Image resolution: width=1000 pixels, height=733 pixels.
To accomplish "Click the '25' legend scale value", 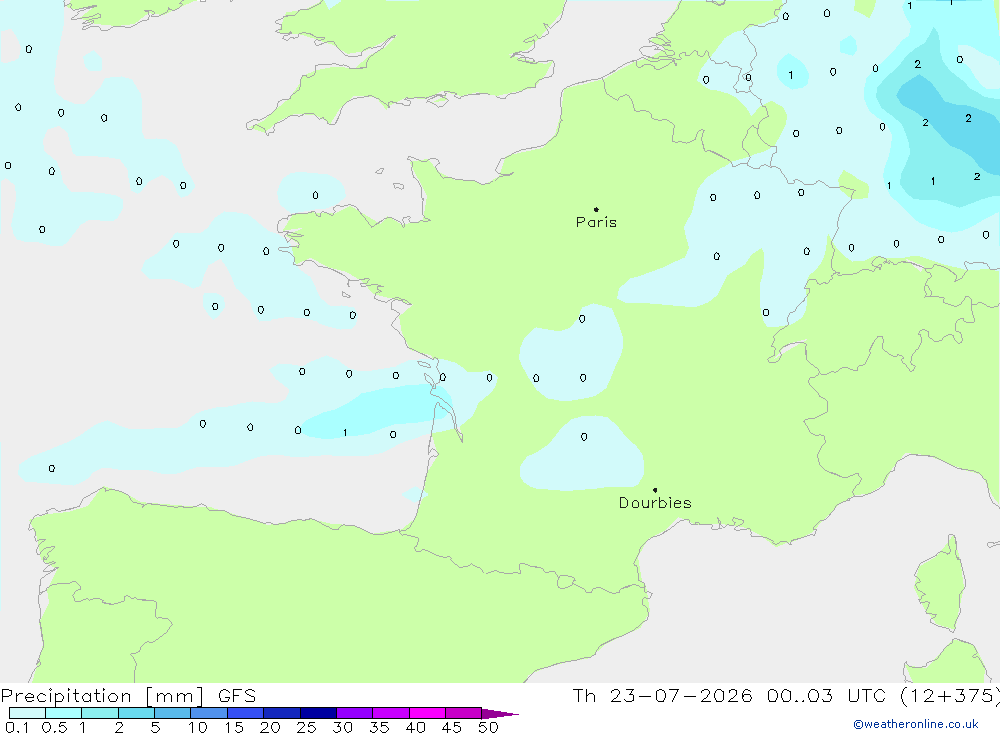I will 307,727.
